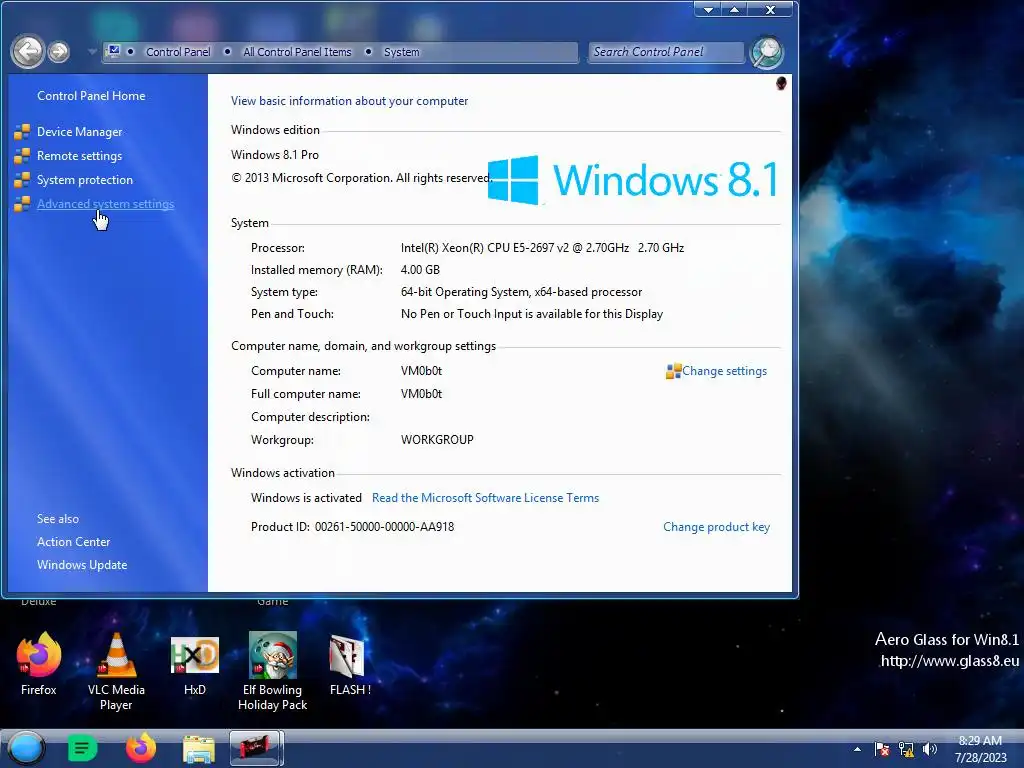This screenshot has width=1024, height=768.
Task: Open the recent pages dropdown arrow
Action: point(92,52)
